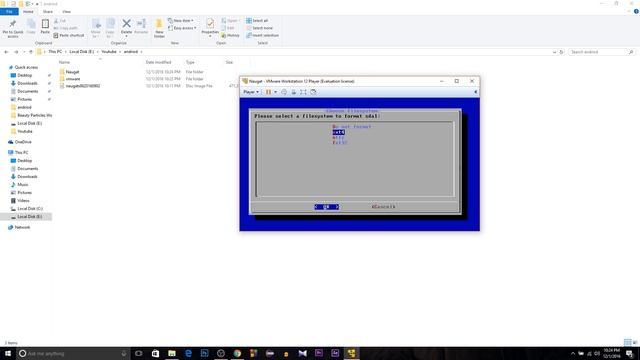Open the New item dropdown
This screenshot has height=360, width=640.
pyautogui.click(x=181, y=20)
